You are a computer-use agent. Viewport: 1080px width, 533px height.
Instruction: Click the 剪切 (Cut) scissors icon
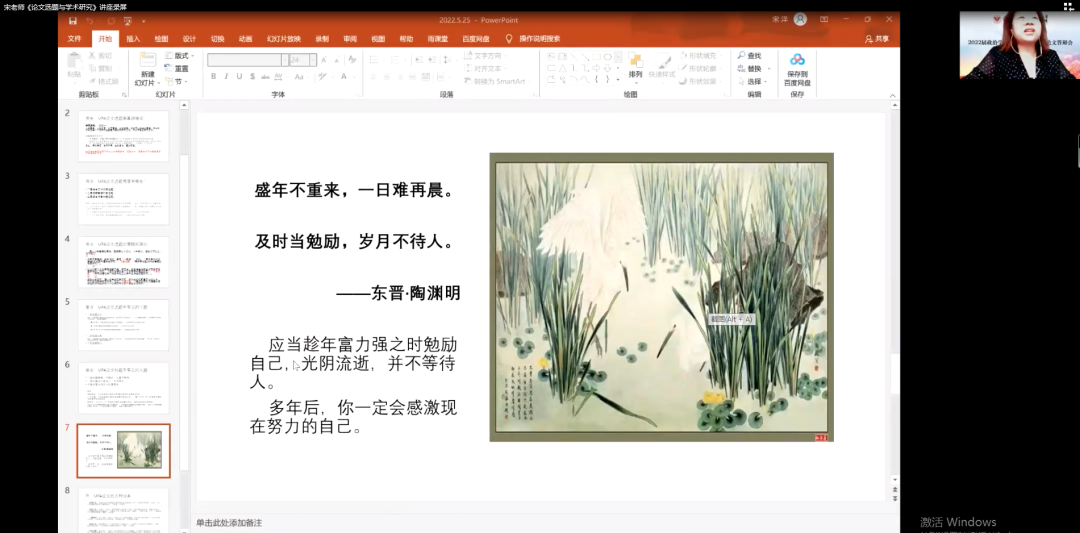pyautogui.click(x=91, y=56)
